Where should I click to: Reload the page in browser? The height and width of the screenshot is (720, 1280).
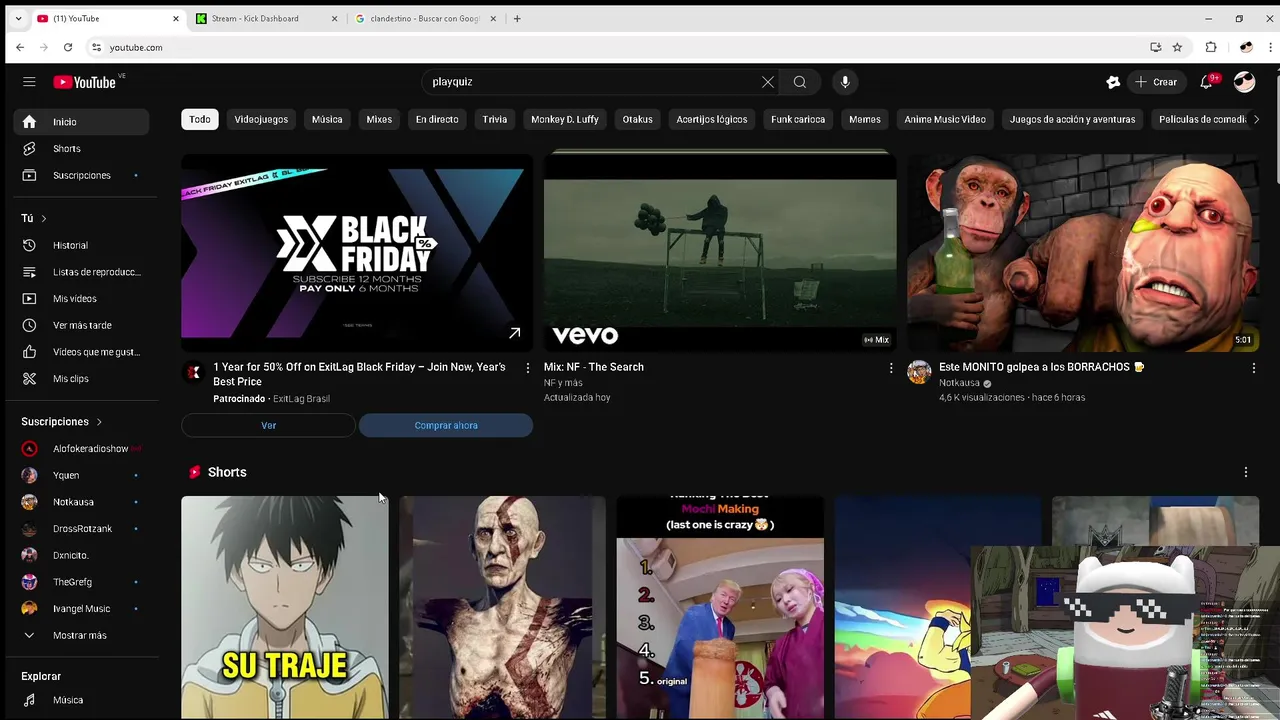(x=68, y=47)
